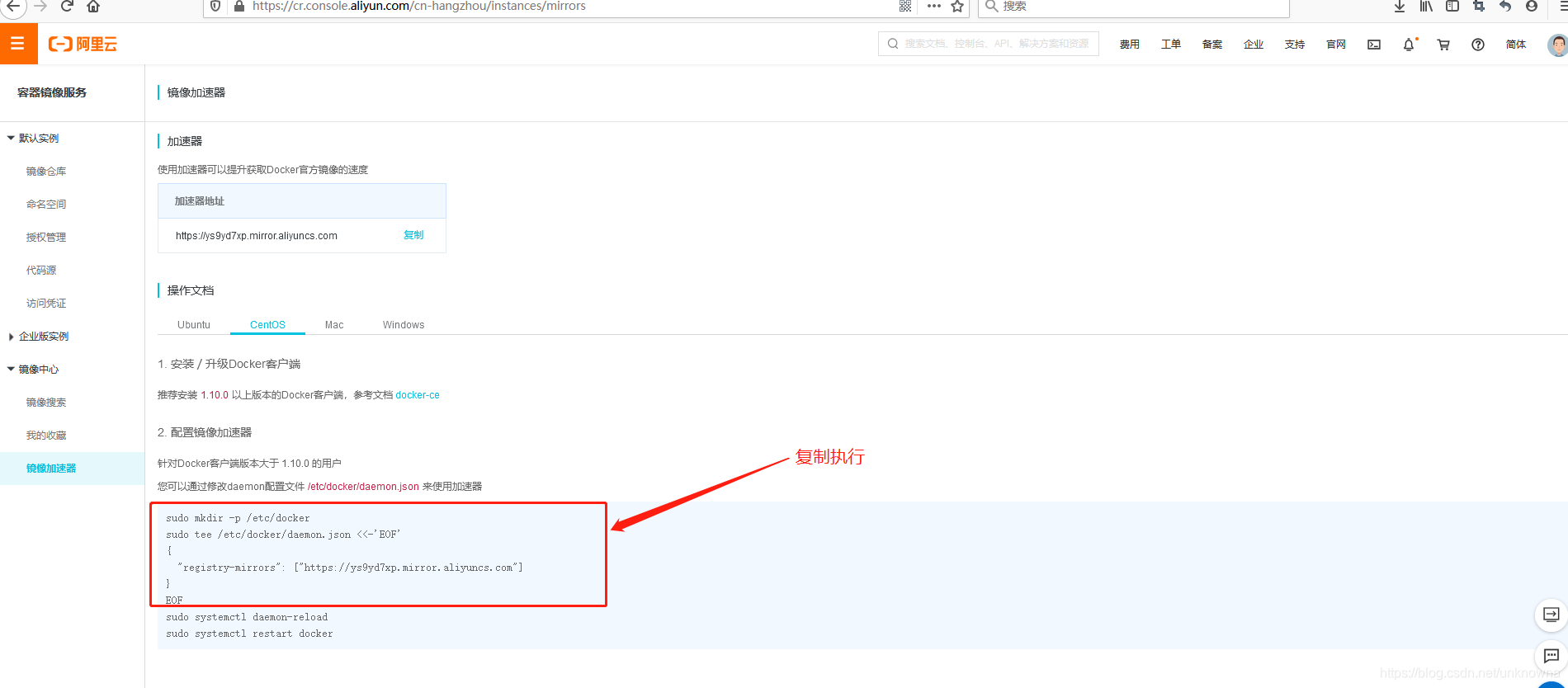The height and width of the screenshot is (688, 1568).
Task: Click 'sudo systemctl restart docker' command line
Action: [249, 634]
